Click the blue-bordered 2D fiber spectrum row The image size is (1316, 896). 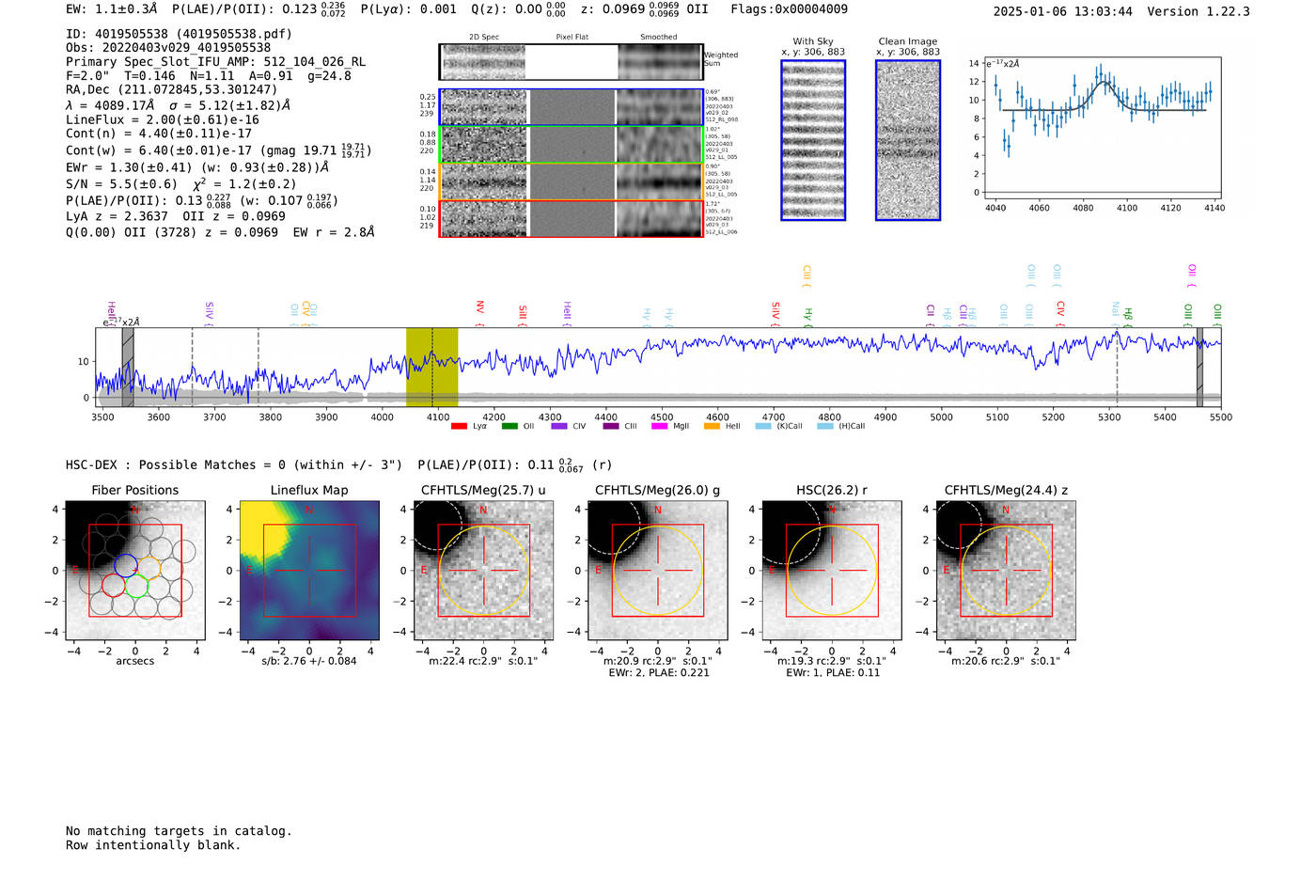click(x=572, y=107)
